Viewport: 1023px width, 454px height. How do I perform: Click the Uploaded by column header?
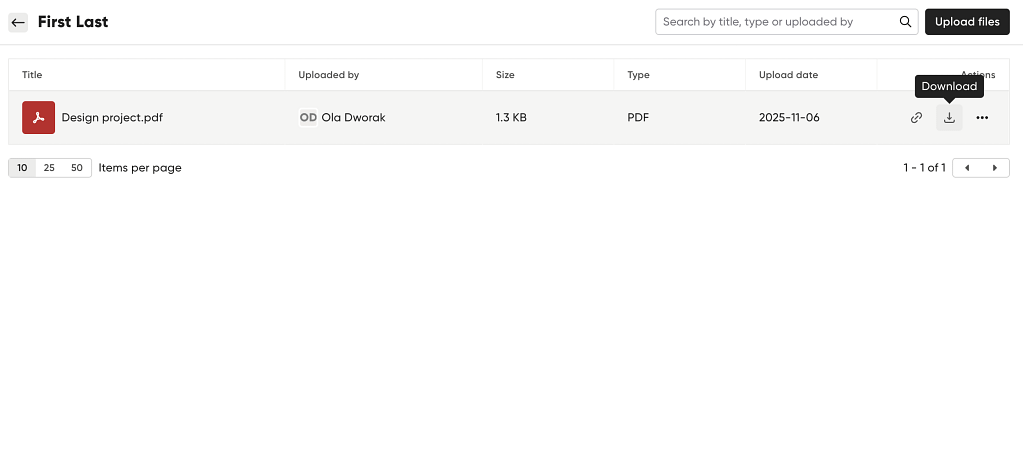coord(329,75)
